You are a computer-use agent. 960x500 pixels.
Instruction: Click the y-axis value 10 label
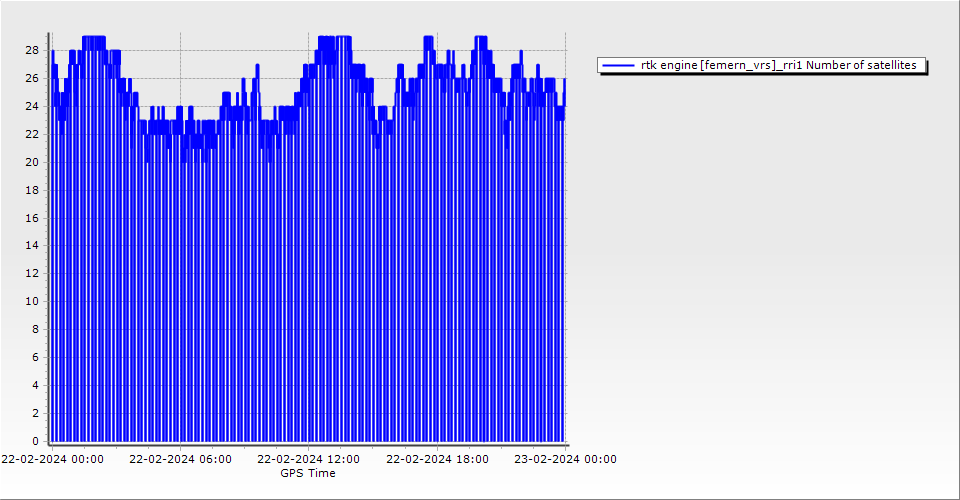(x=32, y=301)
